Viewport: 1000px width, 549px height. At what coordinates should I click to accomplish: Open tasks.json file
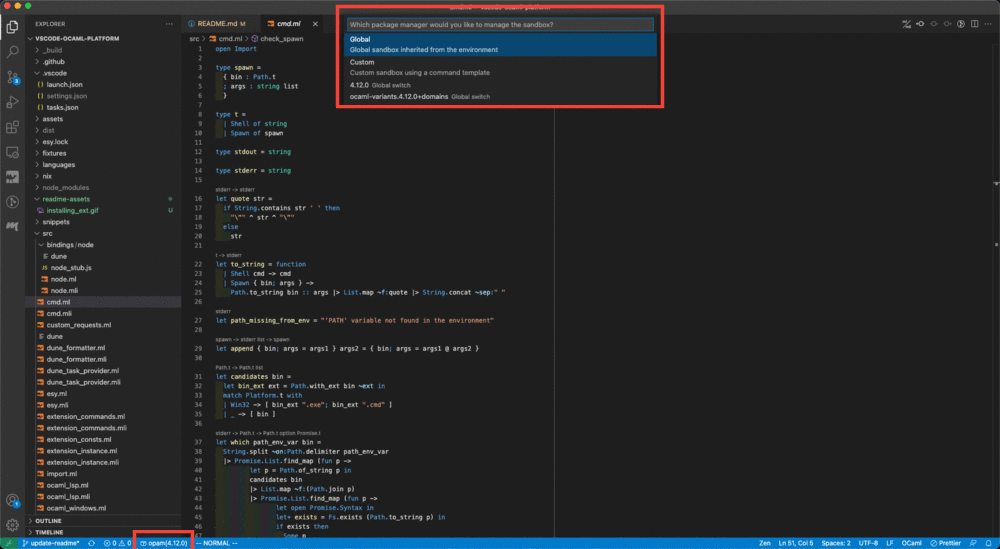tap(103, 107)
